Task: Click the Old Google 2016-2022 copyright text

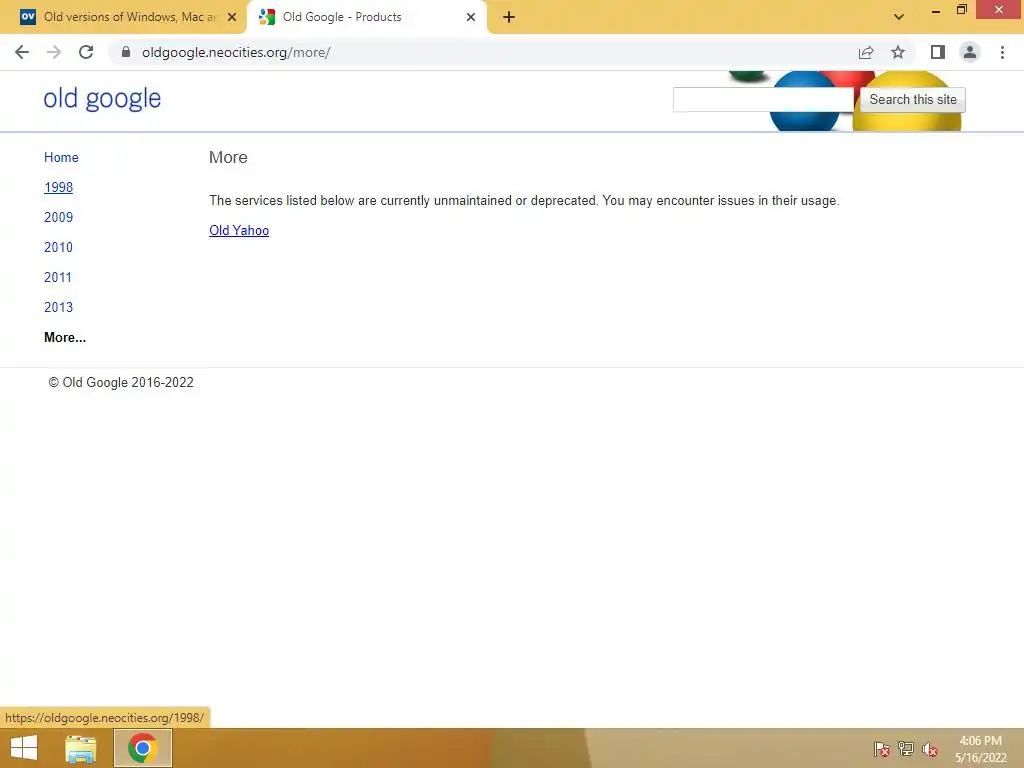Action: pos(121,383)
